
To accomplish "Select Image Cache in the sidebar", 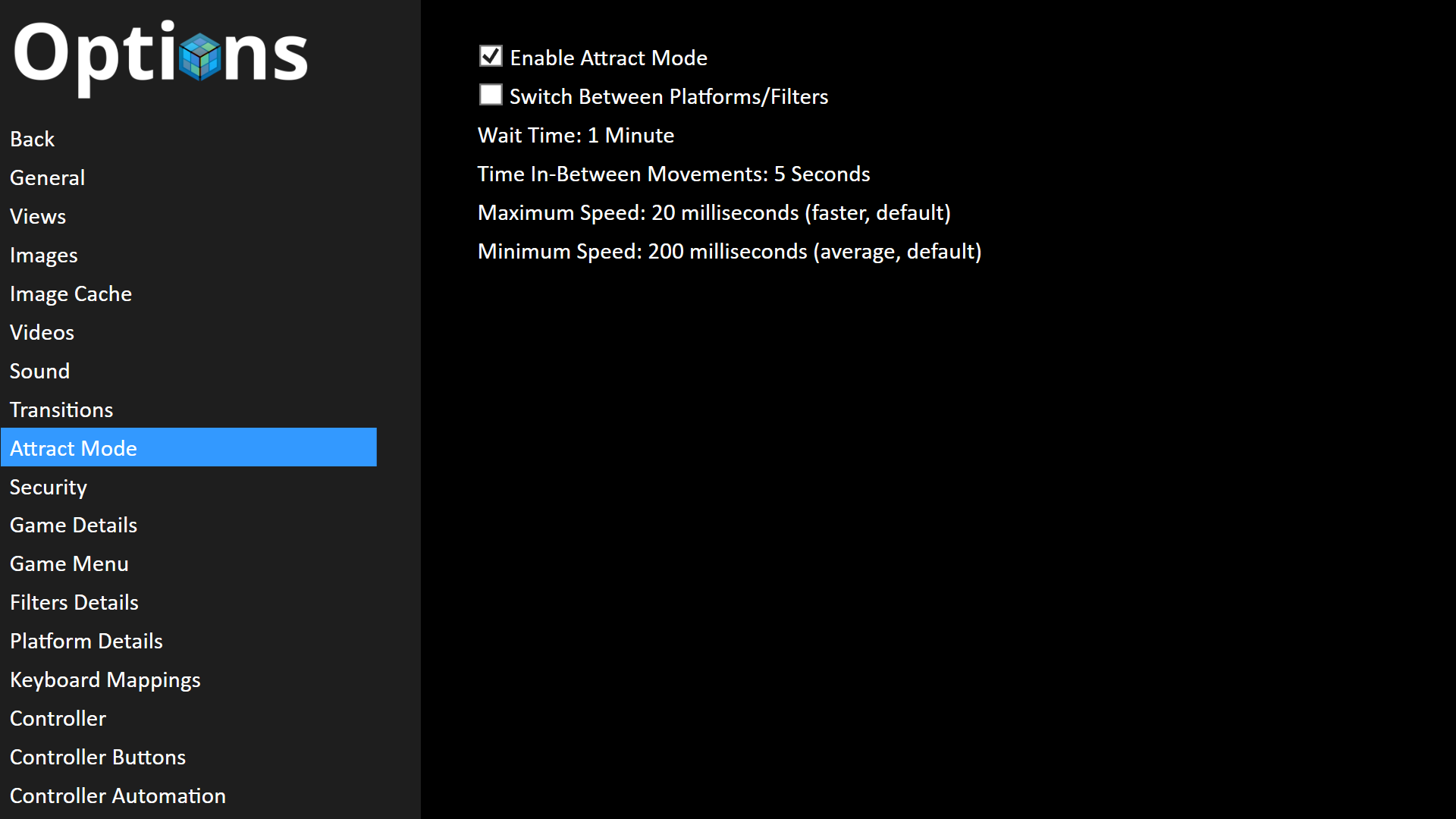I will pyautogui.click(x=71, y=293).
